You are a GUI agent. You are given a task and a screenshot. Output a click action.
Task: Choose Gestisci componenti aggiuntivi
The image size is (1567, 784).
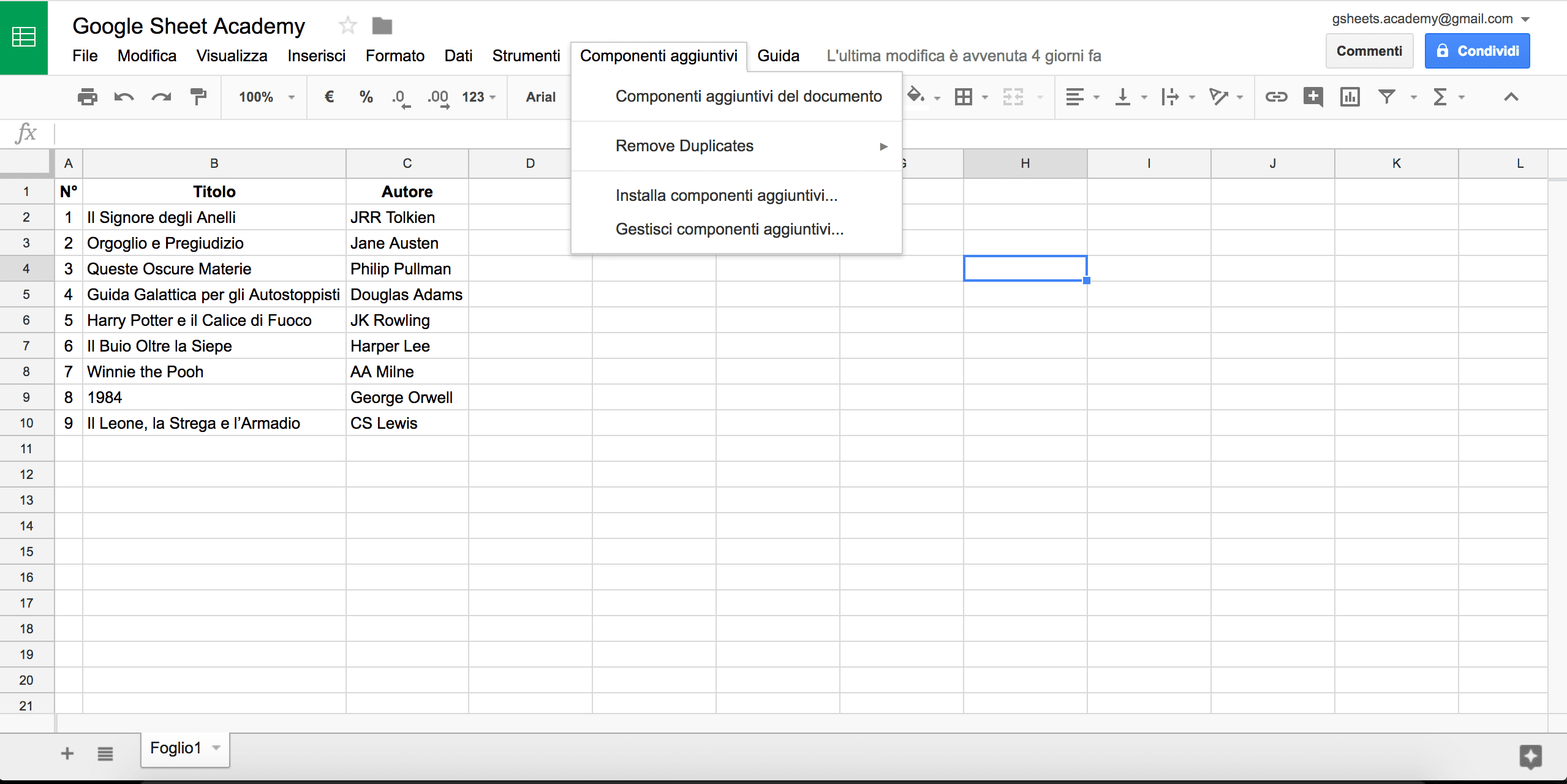coord(736,229)
